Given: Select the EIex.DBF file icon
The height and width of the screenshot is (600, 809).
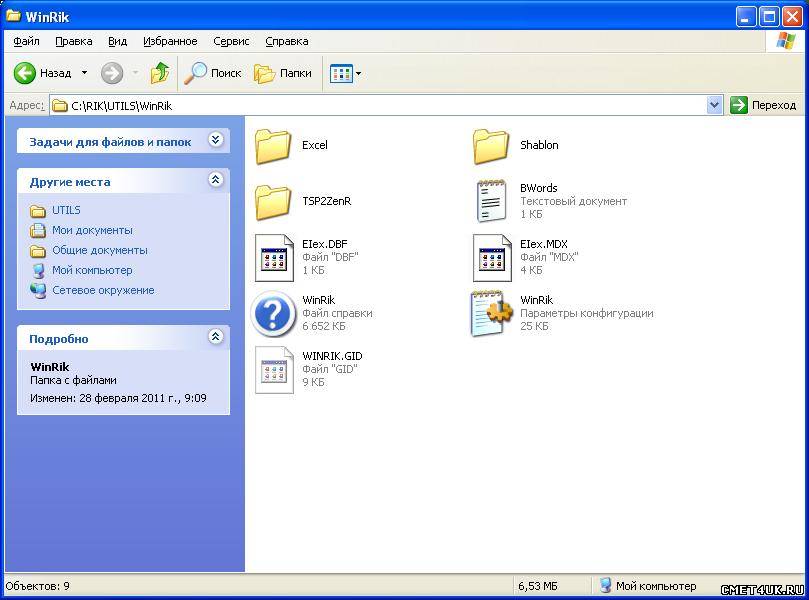Looking at the screenshot, I should (274, 257).
